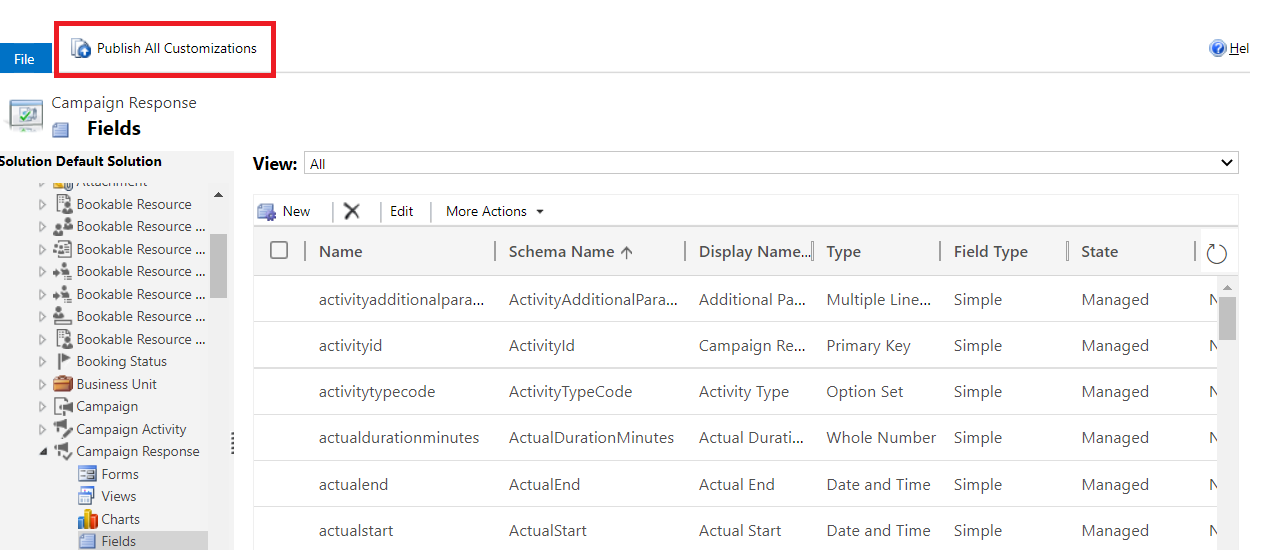Click the refresh grid icon

click(x=1216, y=253)
